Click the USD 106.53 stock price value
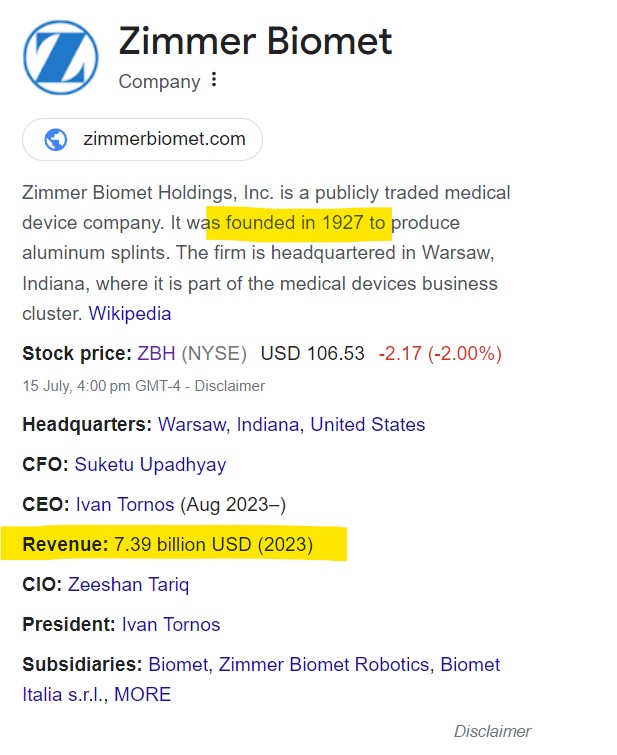The width and height of the screenshot is (617, 755). click(313, 353)
